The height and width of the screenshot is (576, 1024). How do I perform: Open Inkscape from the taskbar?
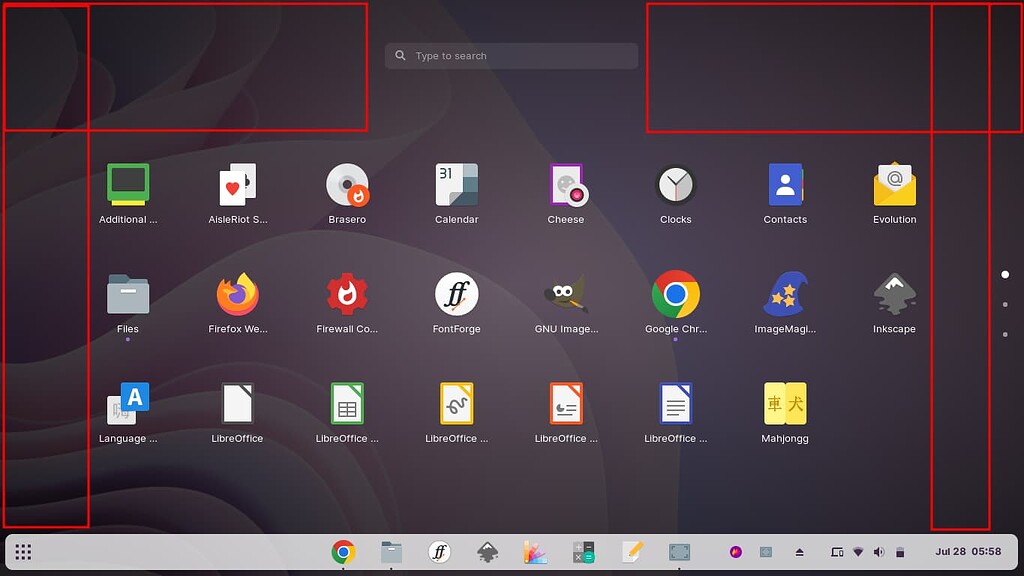(487, 552)
